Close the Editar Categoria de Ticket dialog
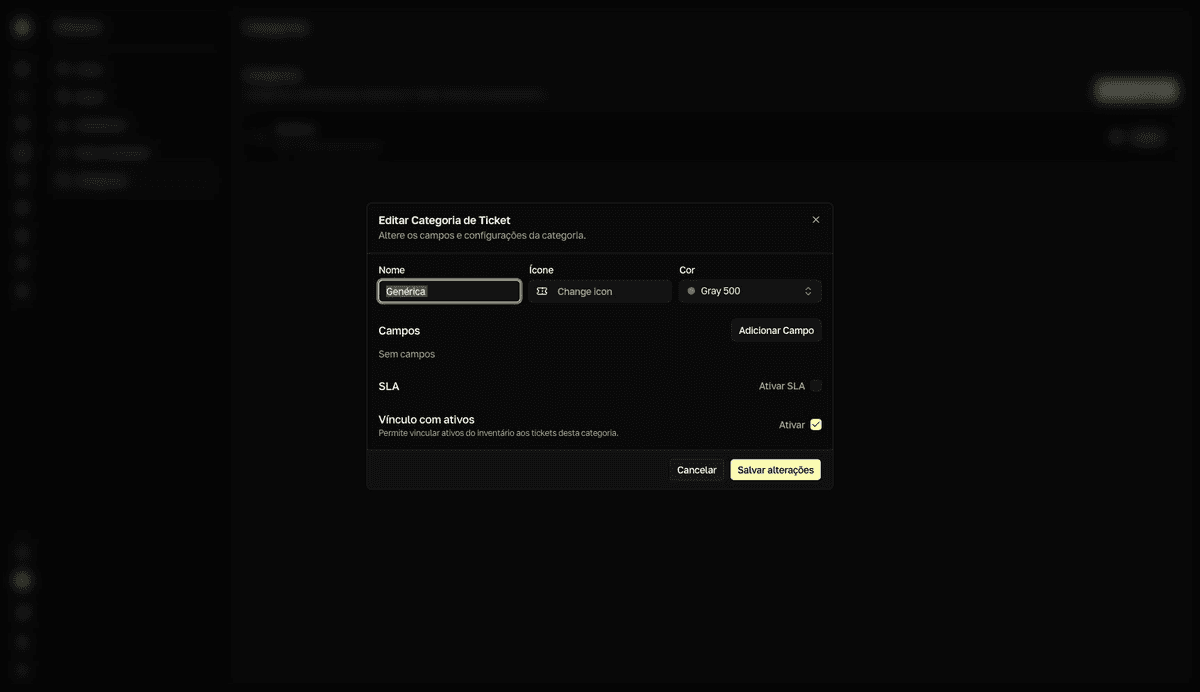 coord(816,220)
